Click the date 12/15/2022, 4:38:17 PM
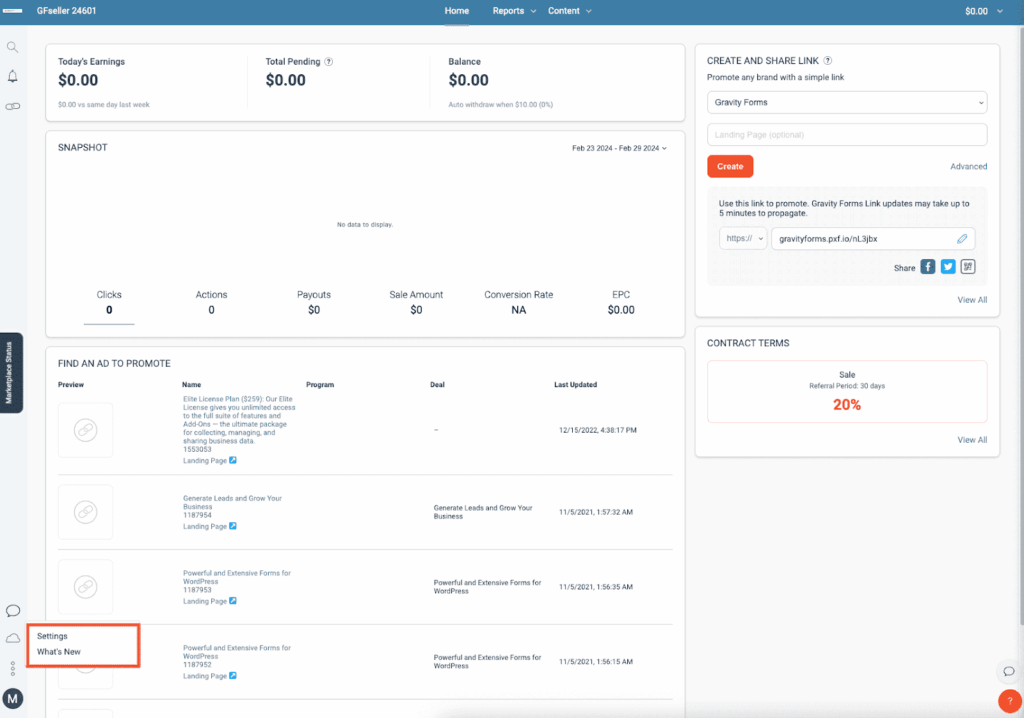The width and height of the screenshot is (1024, 718). point(598,430)
